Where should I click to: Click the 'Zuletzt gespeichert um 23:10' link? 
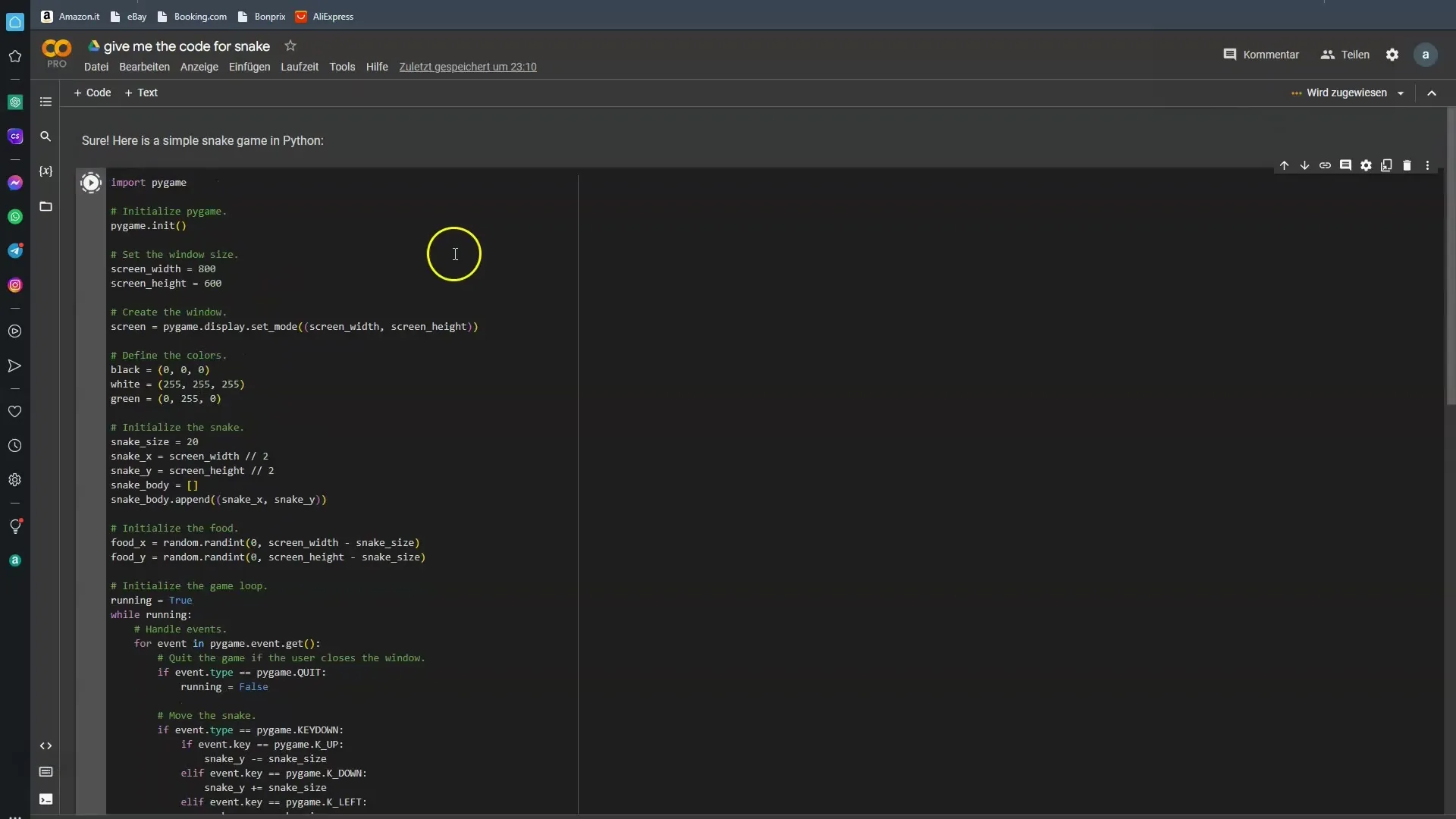(468, 67)
